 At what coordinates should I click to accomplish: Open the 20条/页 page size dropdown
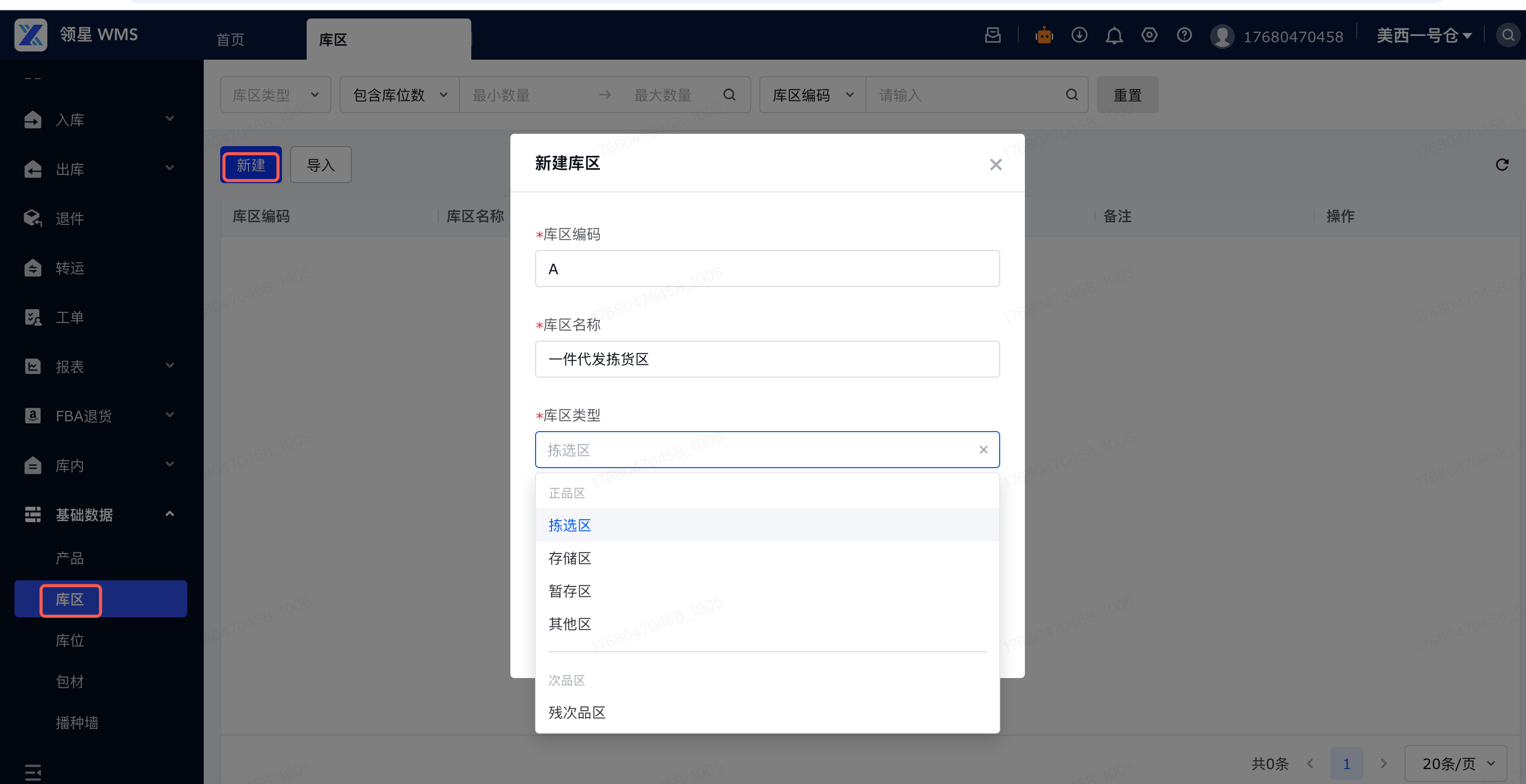point(1456,763)
